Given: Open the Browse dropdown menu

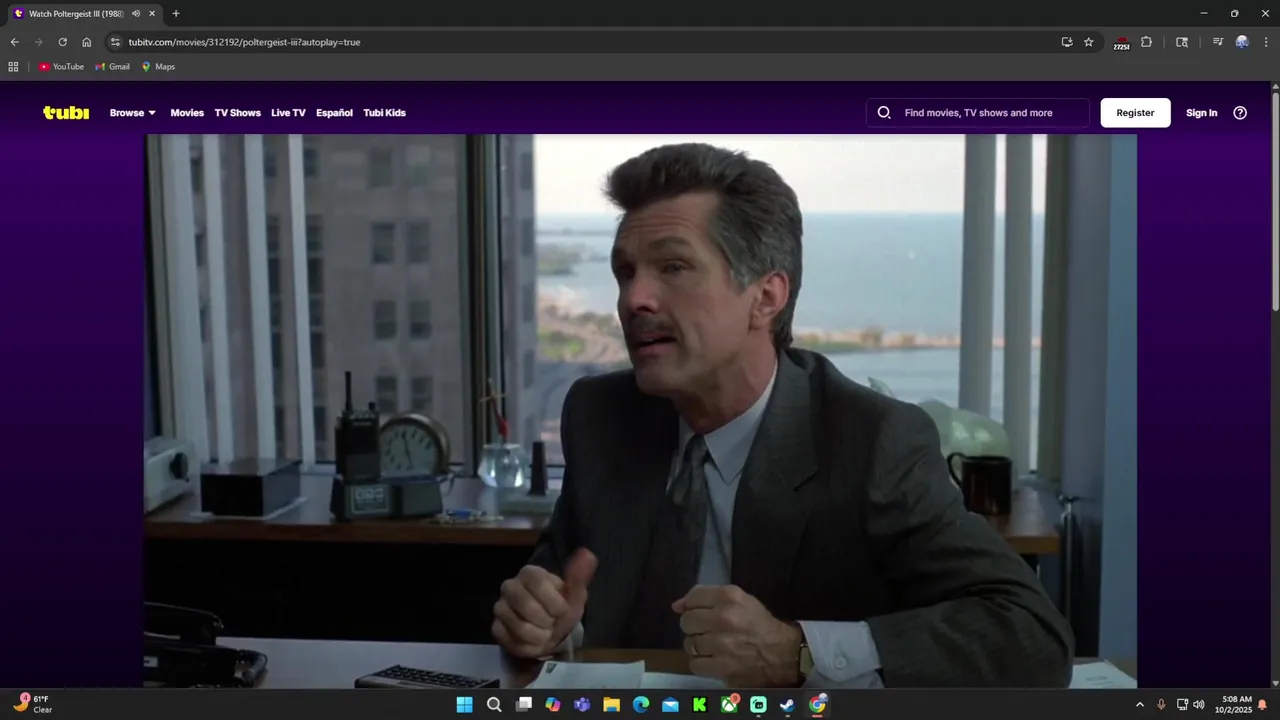Looking at the screenshot, I should (x=133, y=113).
